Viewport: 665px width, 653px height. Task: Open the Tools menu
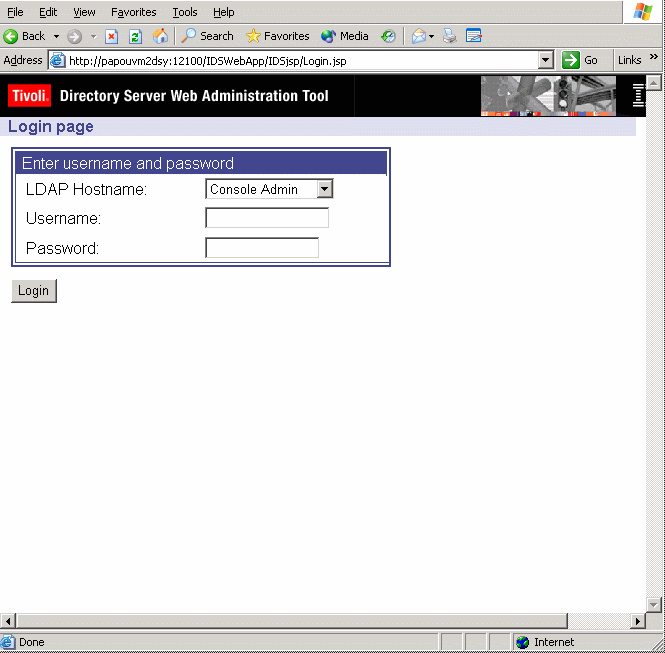coord(184,12)
